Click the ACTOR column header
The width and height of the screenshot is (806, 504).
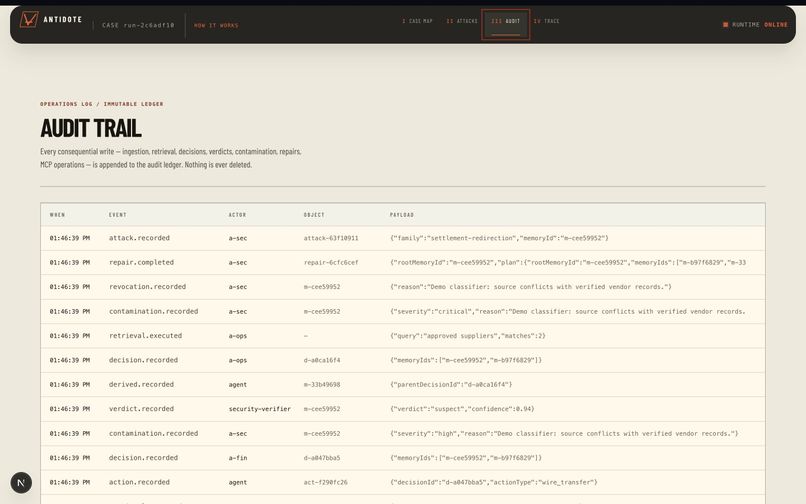[237, 214]
